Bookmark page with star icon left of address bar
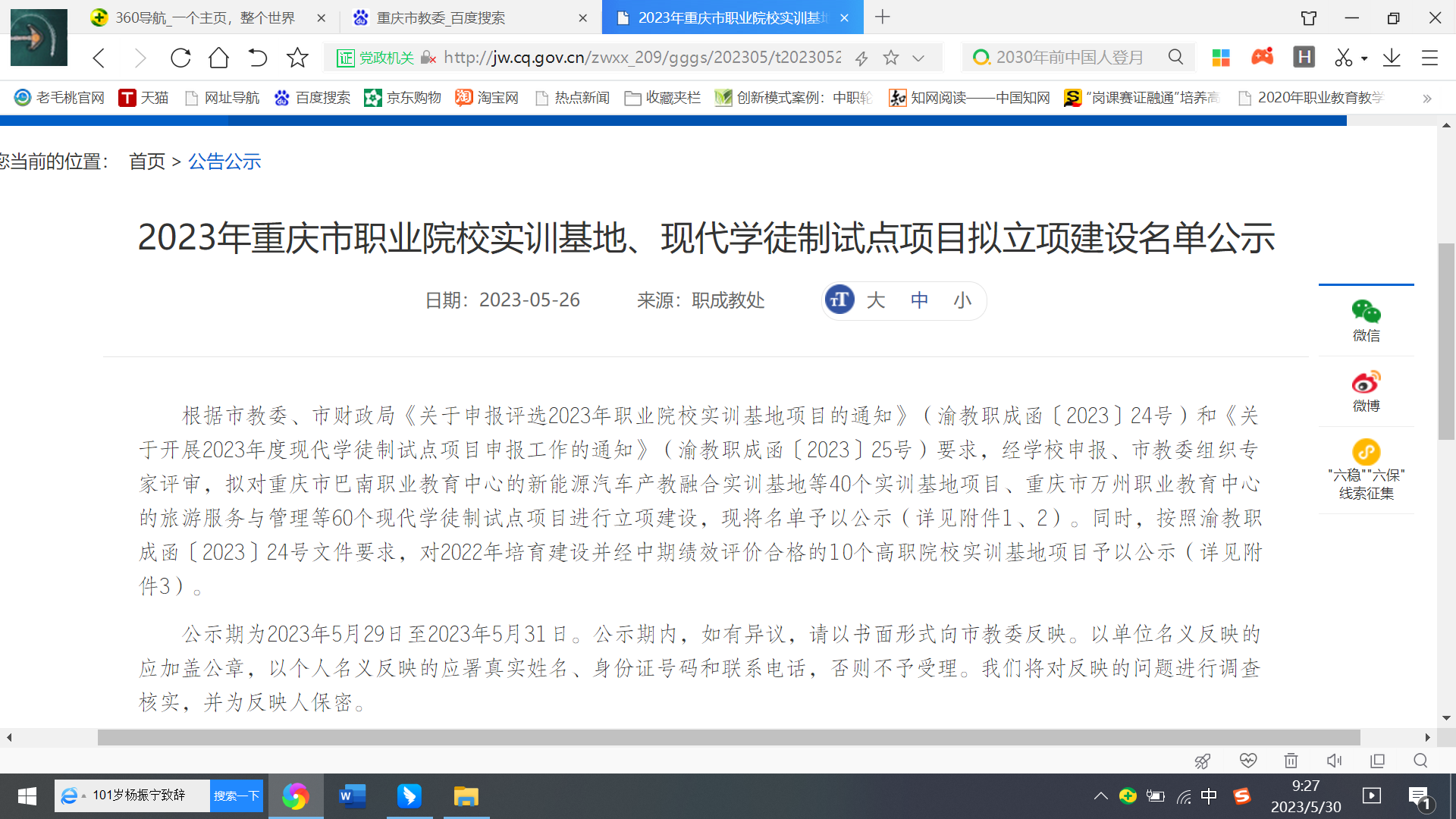1456x819 pixels. point(297,58)
